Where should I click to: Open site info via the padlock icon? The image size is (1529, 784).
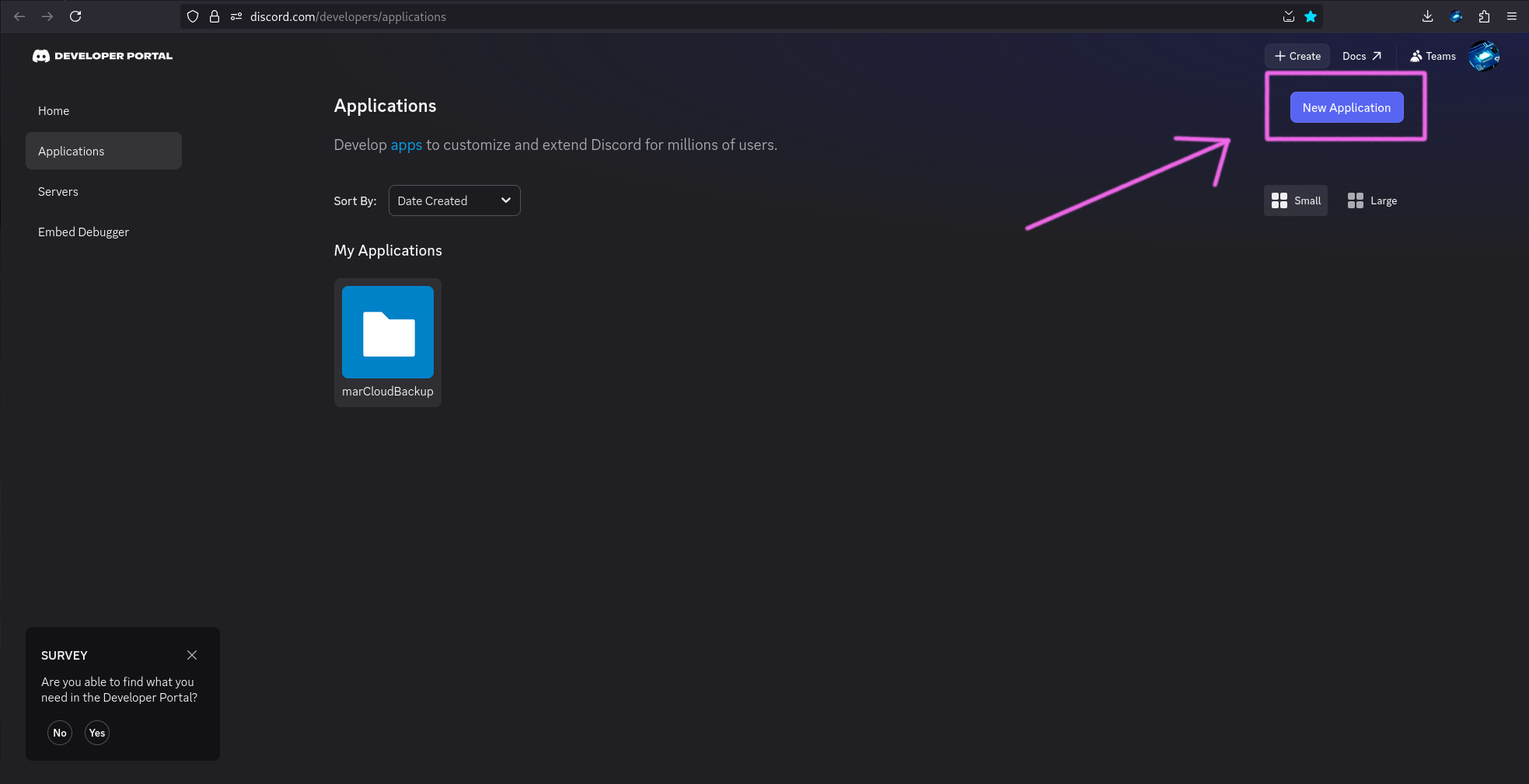[x=215, y=16]
